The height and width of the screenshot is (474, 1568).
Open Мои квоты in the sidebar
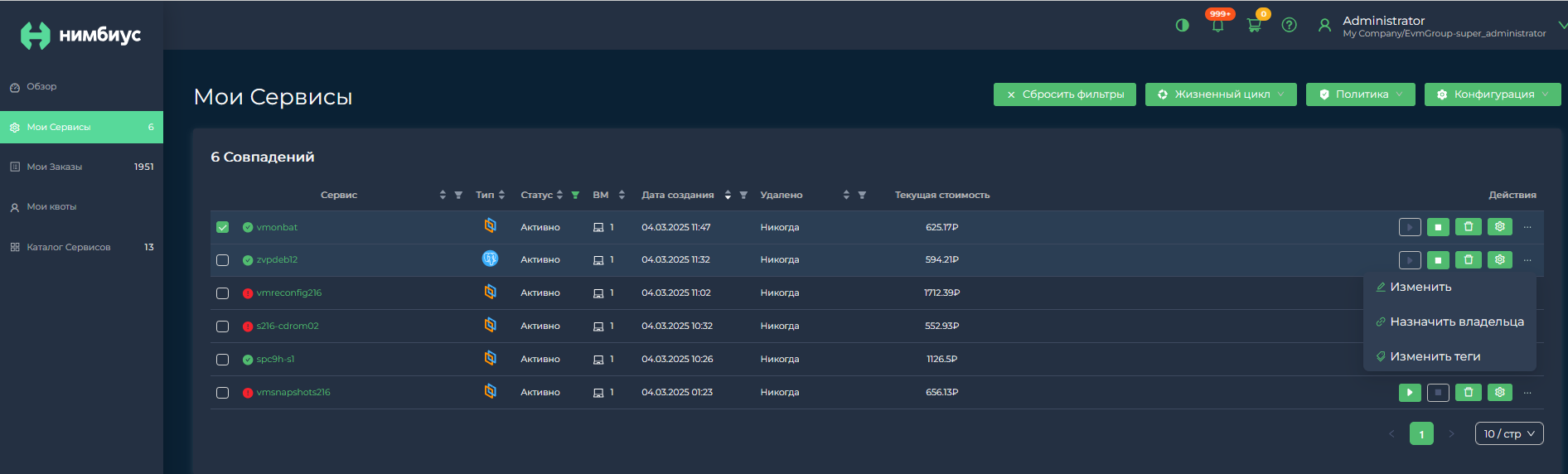tap(81, 207)
